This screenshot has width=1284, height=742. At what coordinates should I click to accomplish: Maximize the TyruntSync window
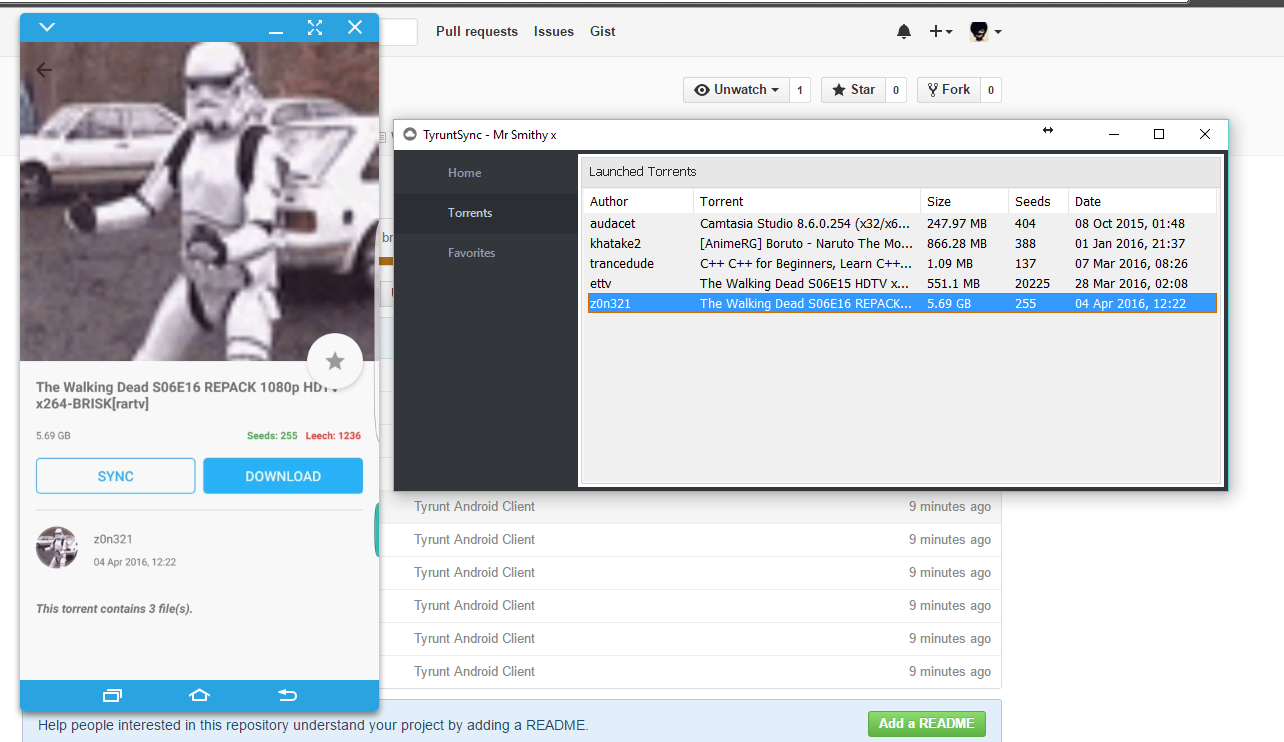[1159, 134]
